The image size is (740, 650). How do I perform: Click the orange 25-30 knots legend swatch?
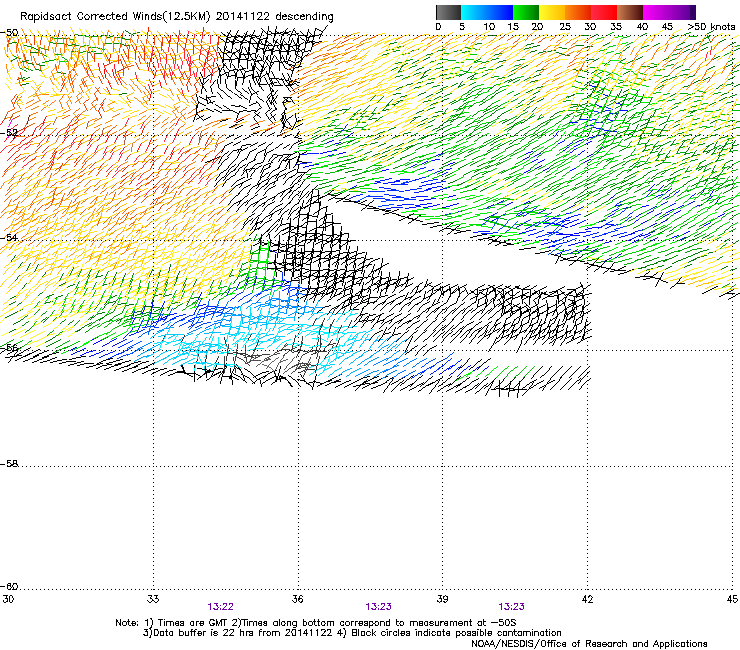point(578,12)
